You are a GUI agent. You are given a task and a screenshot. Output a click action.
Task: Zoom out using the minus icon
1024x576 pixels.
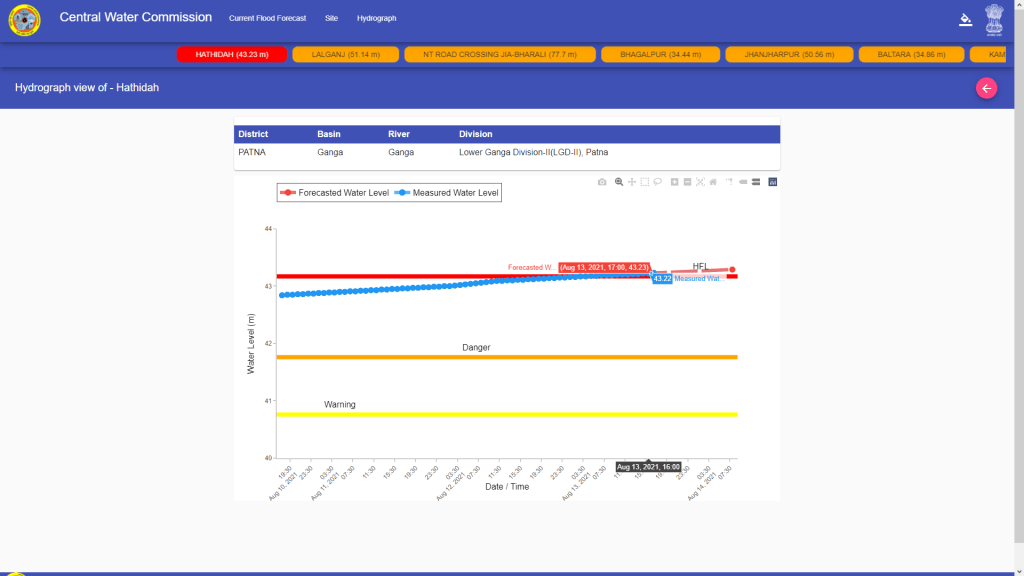pyautogui.click(x=688, y=182)
